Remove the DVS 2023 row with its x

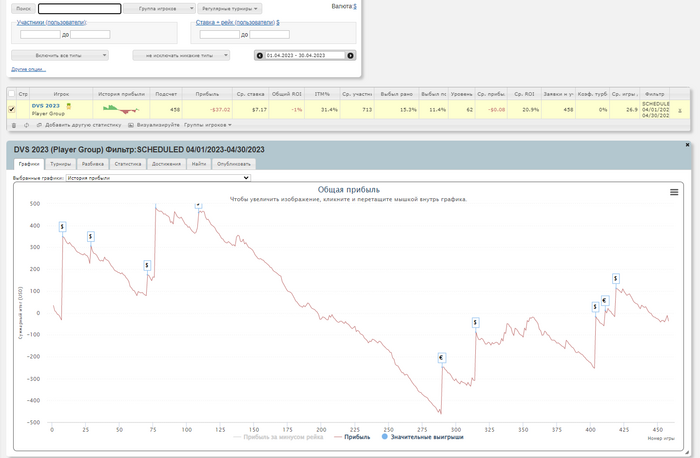(x=680, y=110)
